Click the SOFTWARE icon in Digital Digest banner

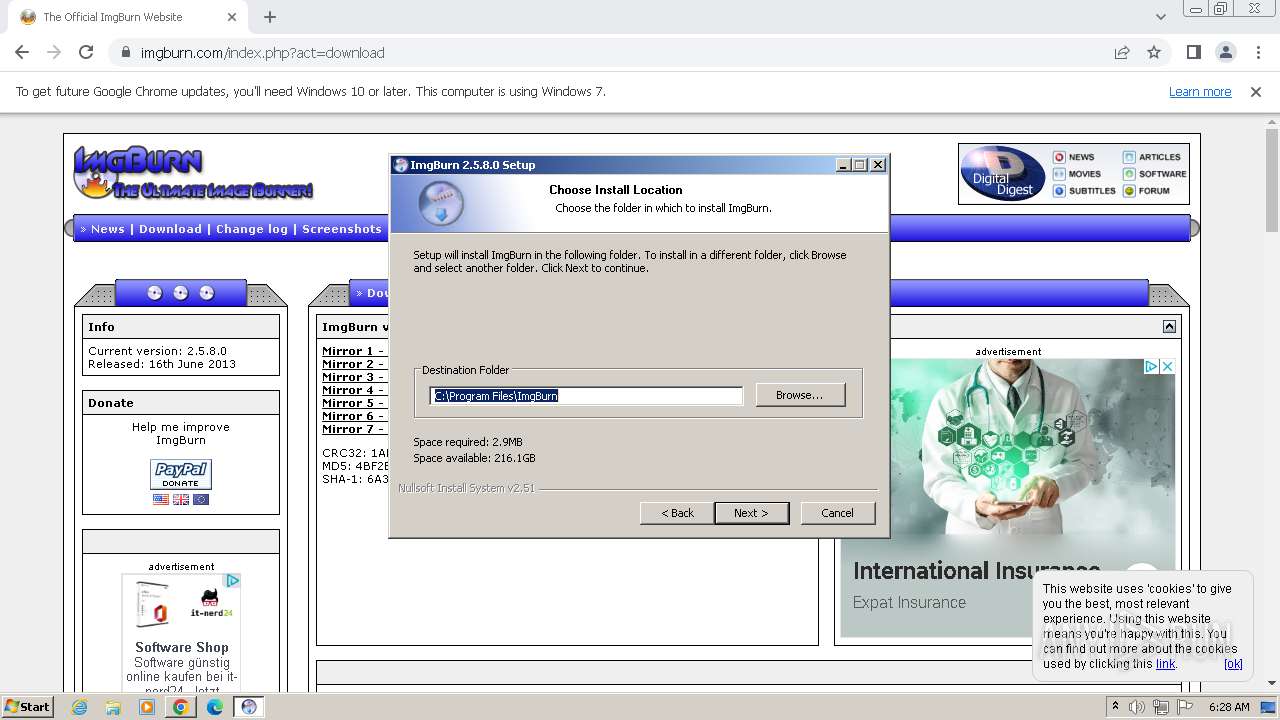point(1129,174)
